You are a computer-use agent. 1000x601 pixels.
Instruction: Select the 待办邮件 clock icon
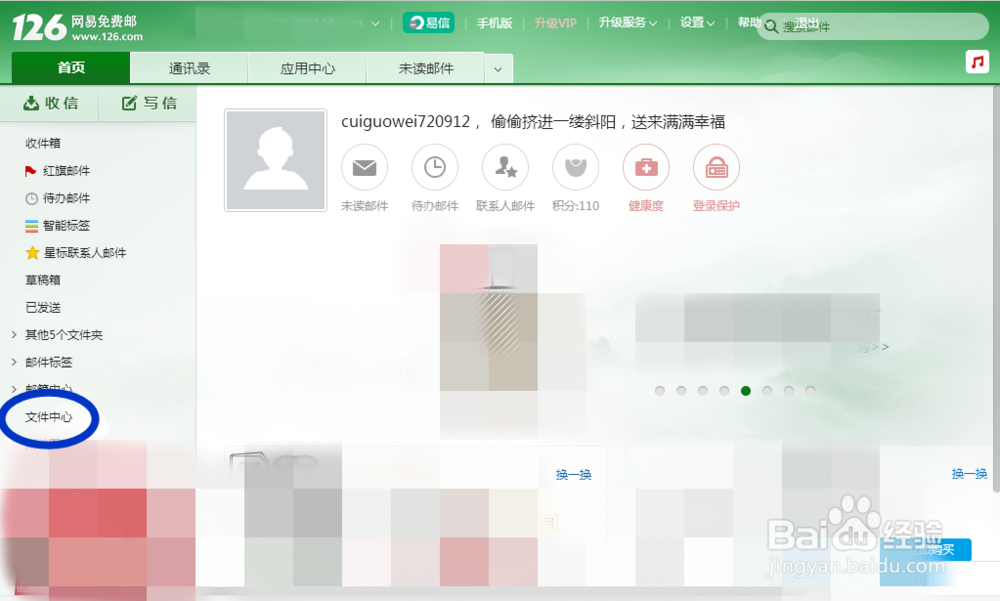pyautogui.click(x=434, y=167)
